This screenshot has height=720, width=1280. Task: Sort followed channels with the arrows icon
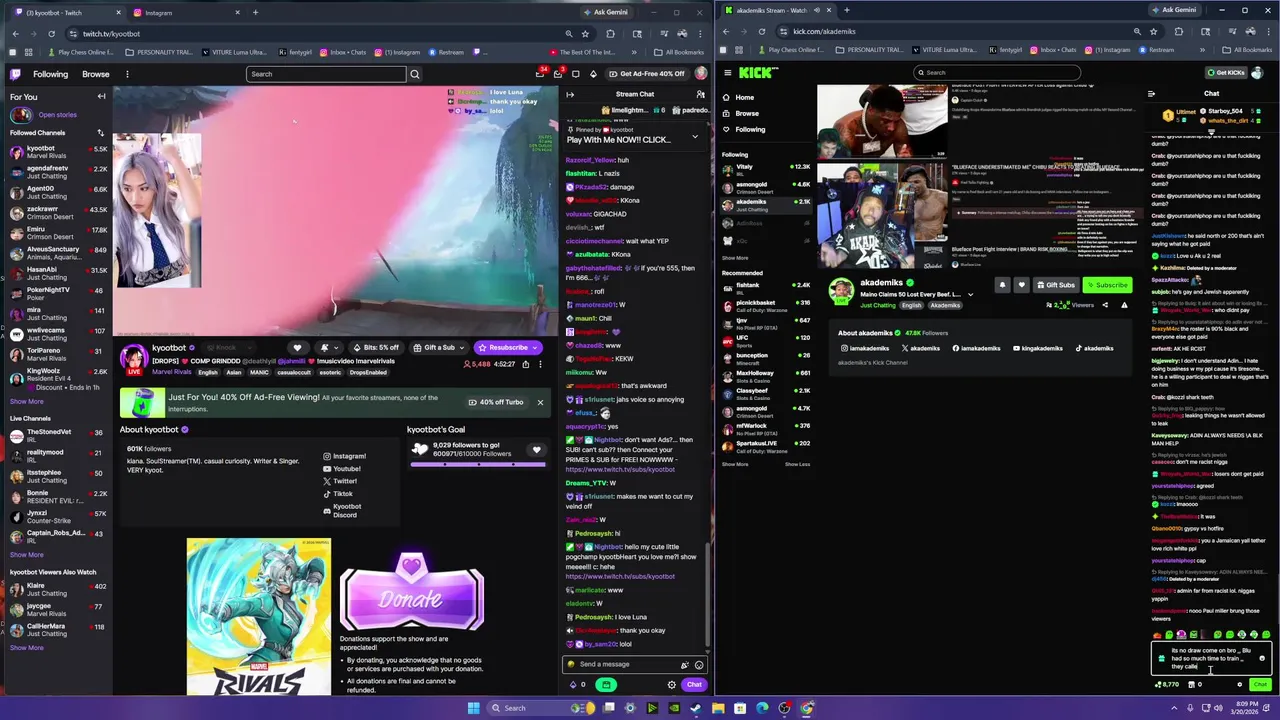(x=100, y=133)
